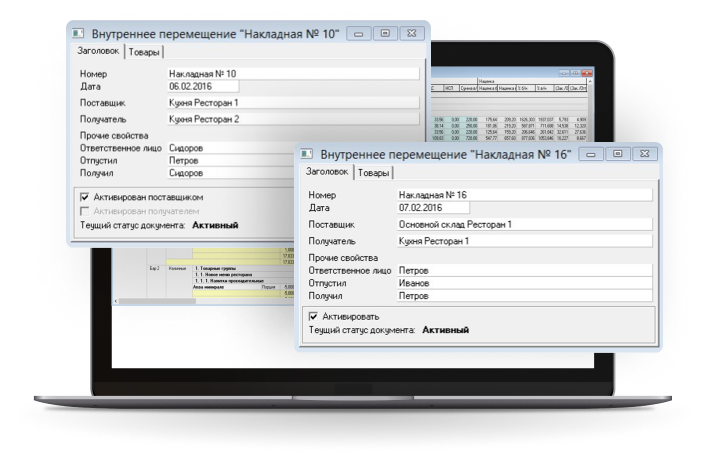Click Получил field Петров in window № 16

pyautogui.click(x=525, y=296)
